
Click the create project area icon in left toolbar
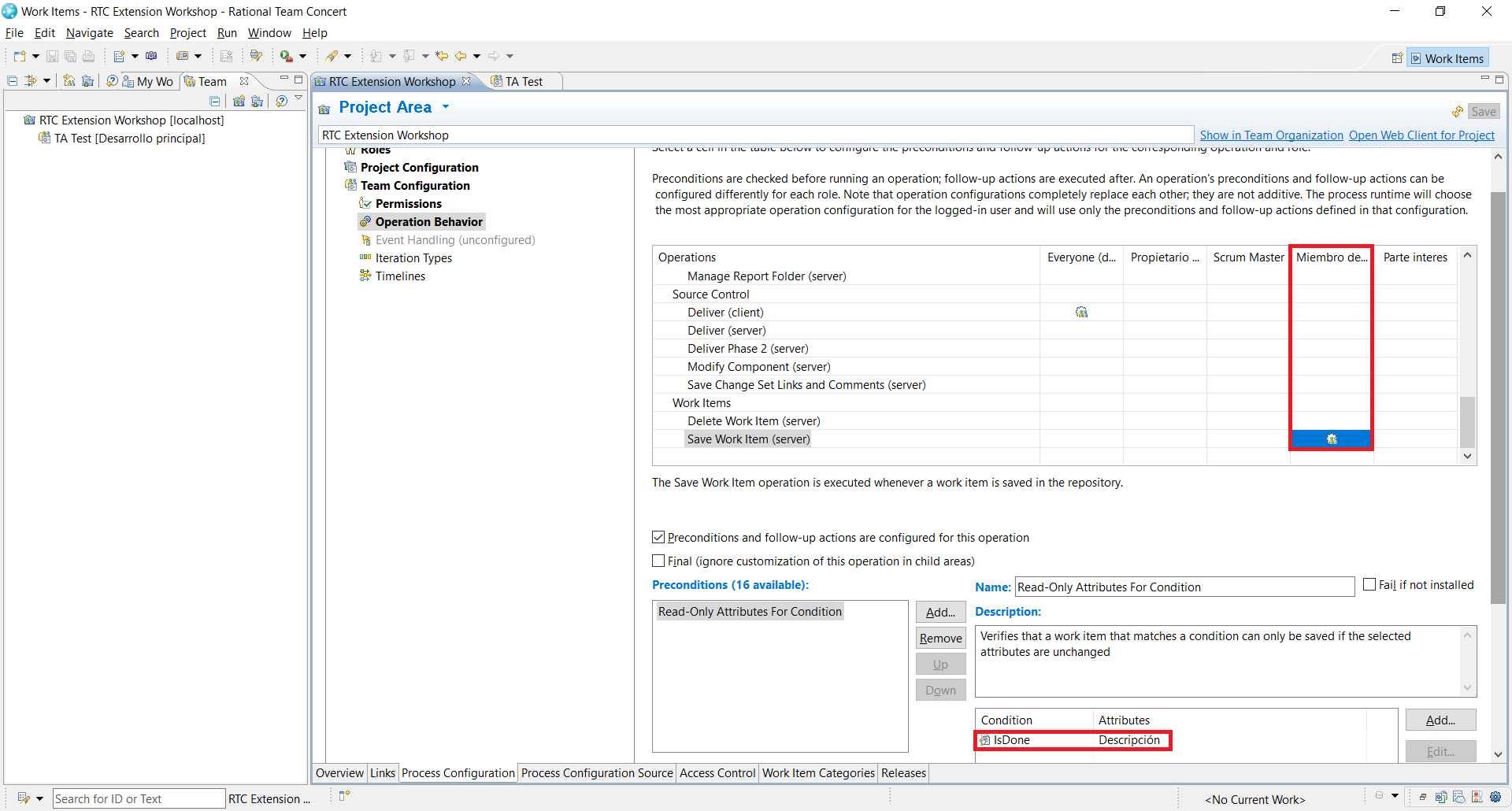pyautogui.click(x=69, y=81)
